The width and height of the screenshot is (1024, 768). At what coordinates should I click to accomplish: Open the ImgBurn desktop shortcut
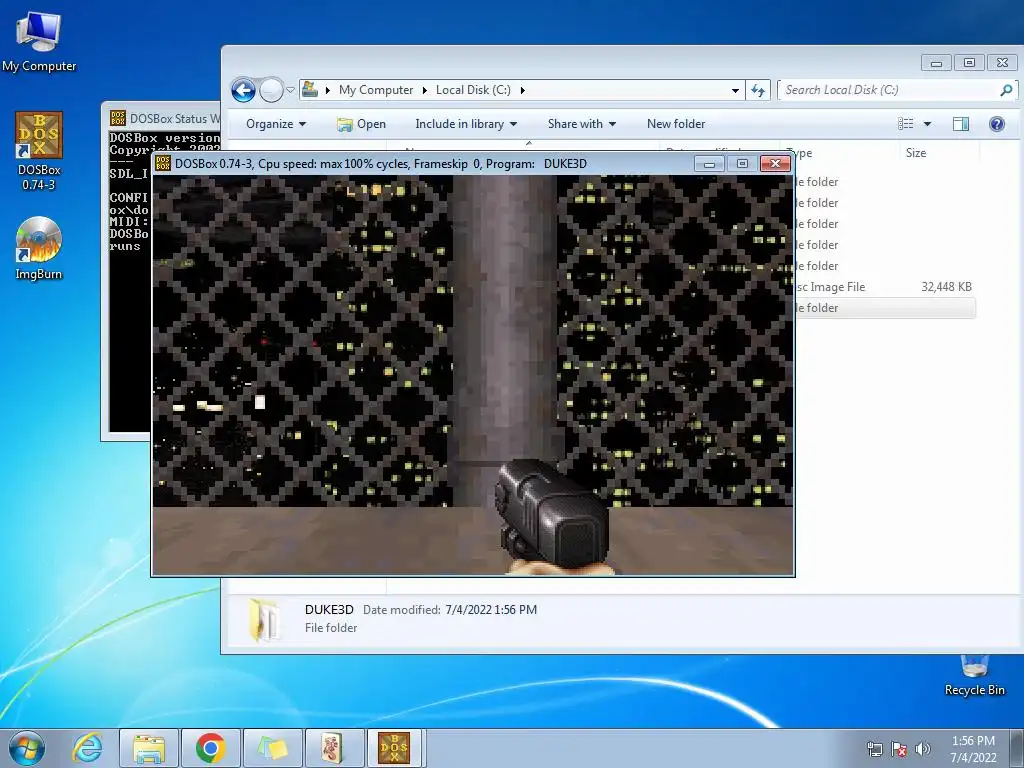(39, 249)
